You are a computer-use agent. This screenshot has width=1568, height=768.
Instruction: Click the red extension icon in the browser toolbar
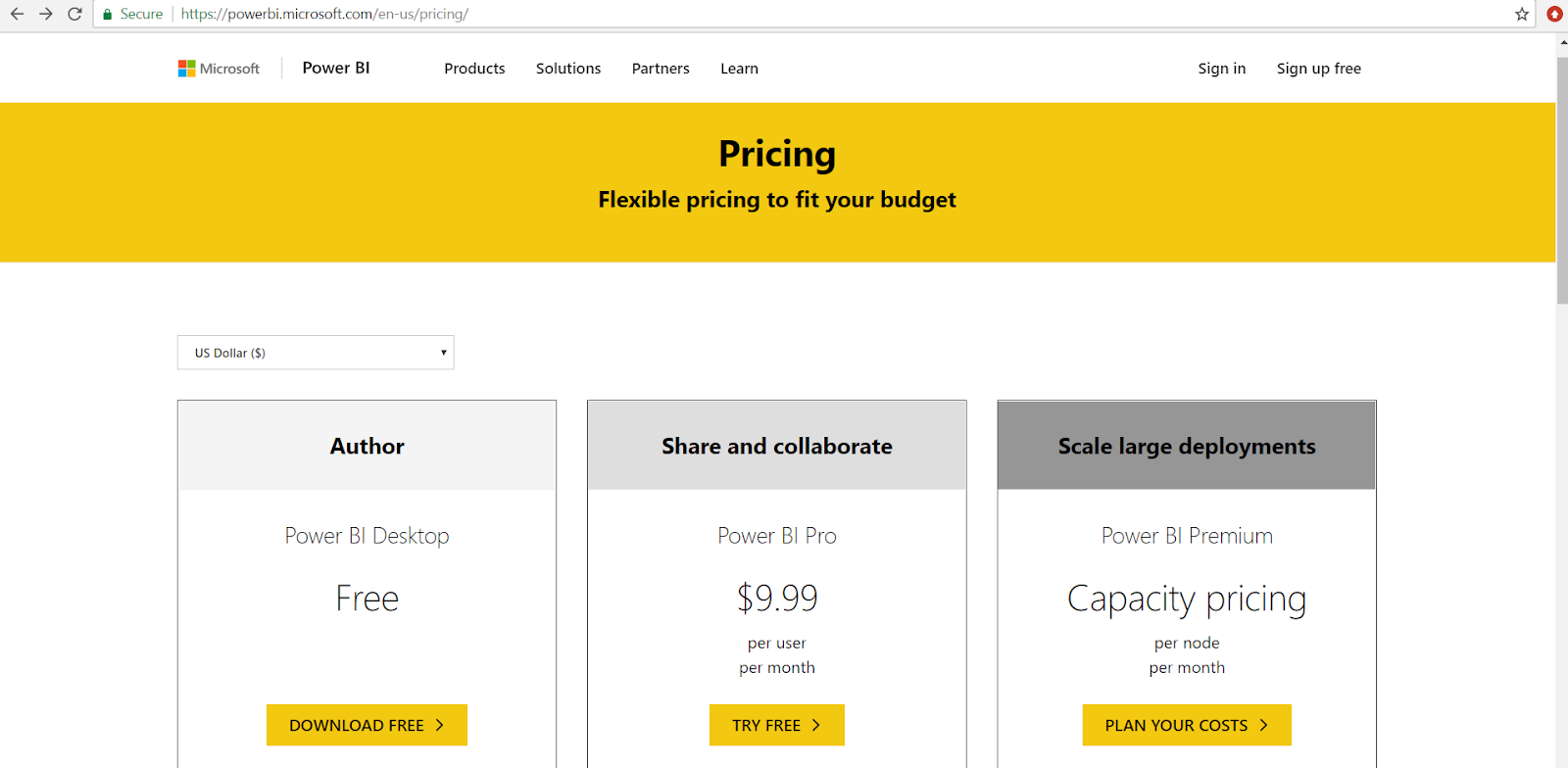tap(1554, 14)
